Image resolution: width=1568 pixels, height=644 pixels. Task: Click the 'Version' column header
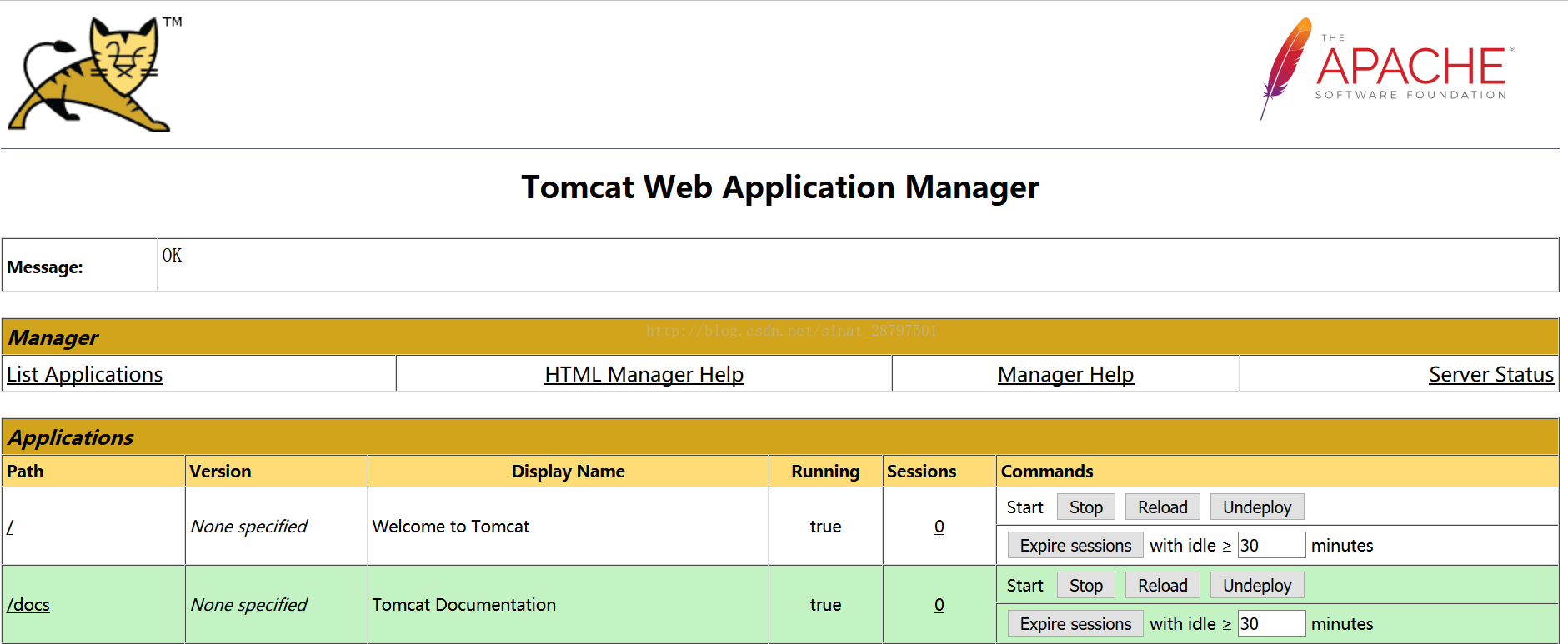tap(220, 472)
